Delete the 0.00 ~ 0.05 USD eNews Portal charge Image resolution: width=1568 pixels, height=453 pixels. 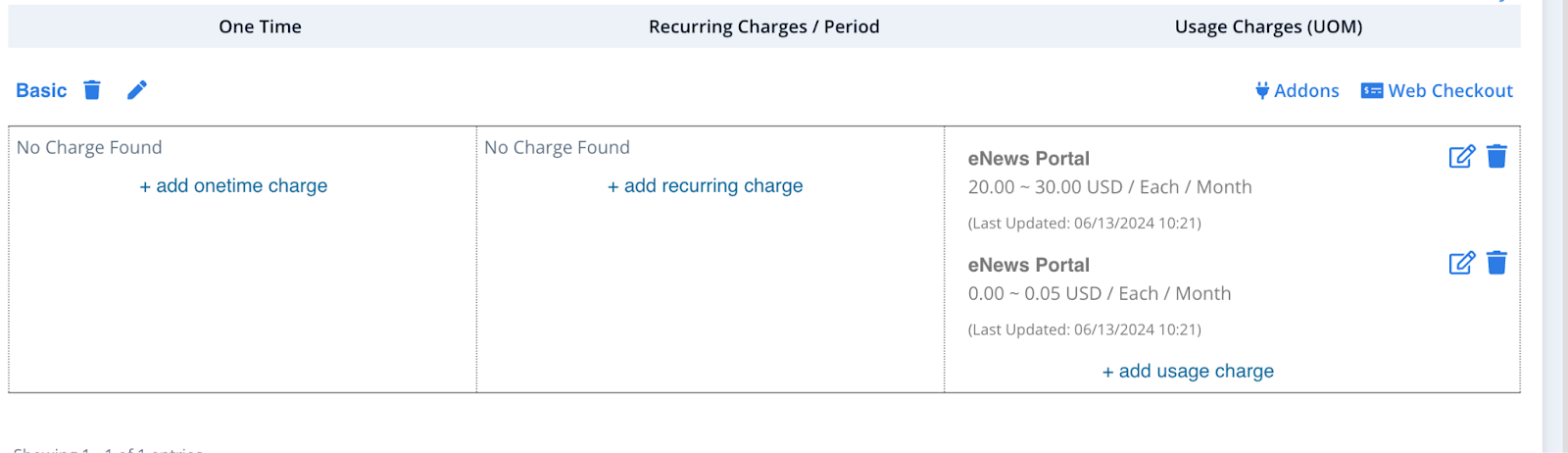coord(1496,263)
